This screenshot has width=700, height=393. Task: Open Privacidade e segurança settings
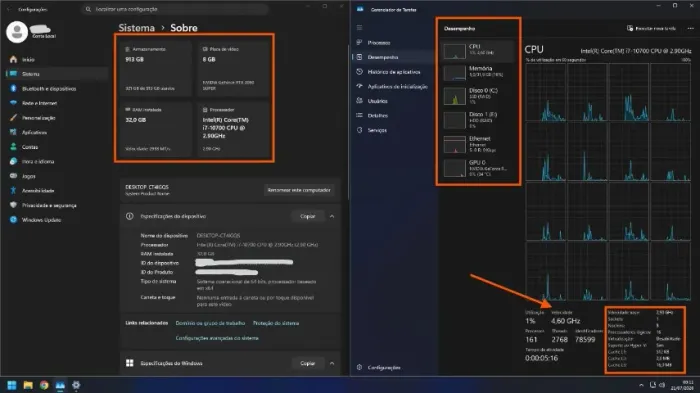point(49,205)
